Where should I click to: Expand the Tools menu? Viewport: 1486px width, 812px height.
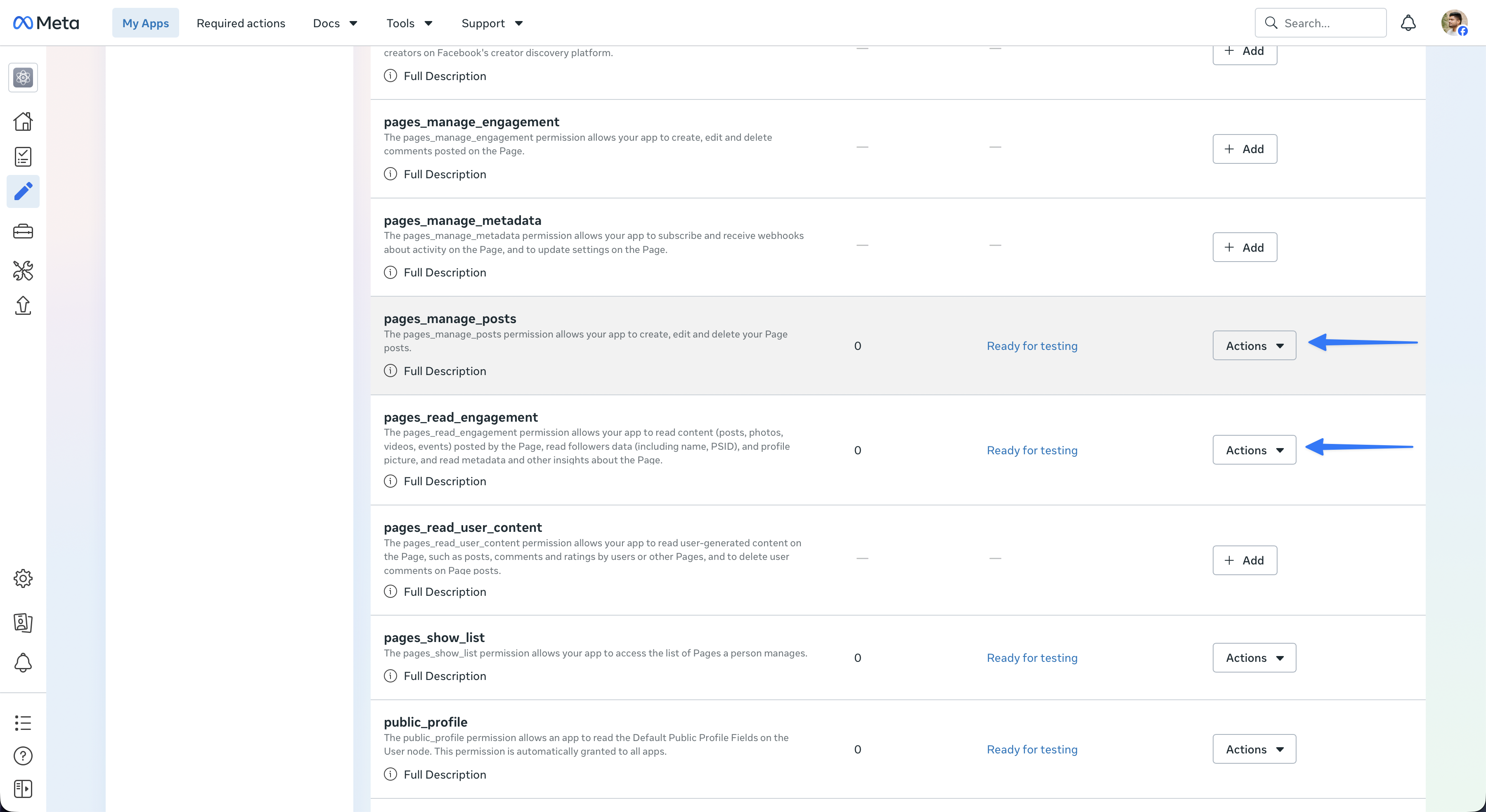[x=409, y=23]
